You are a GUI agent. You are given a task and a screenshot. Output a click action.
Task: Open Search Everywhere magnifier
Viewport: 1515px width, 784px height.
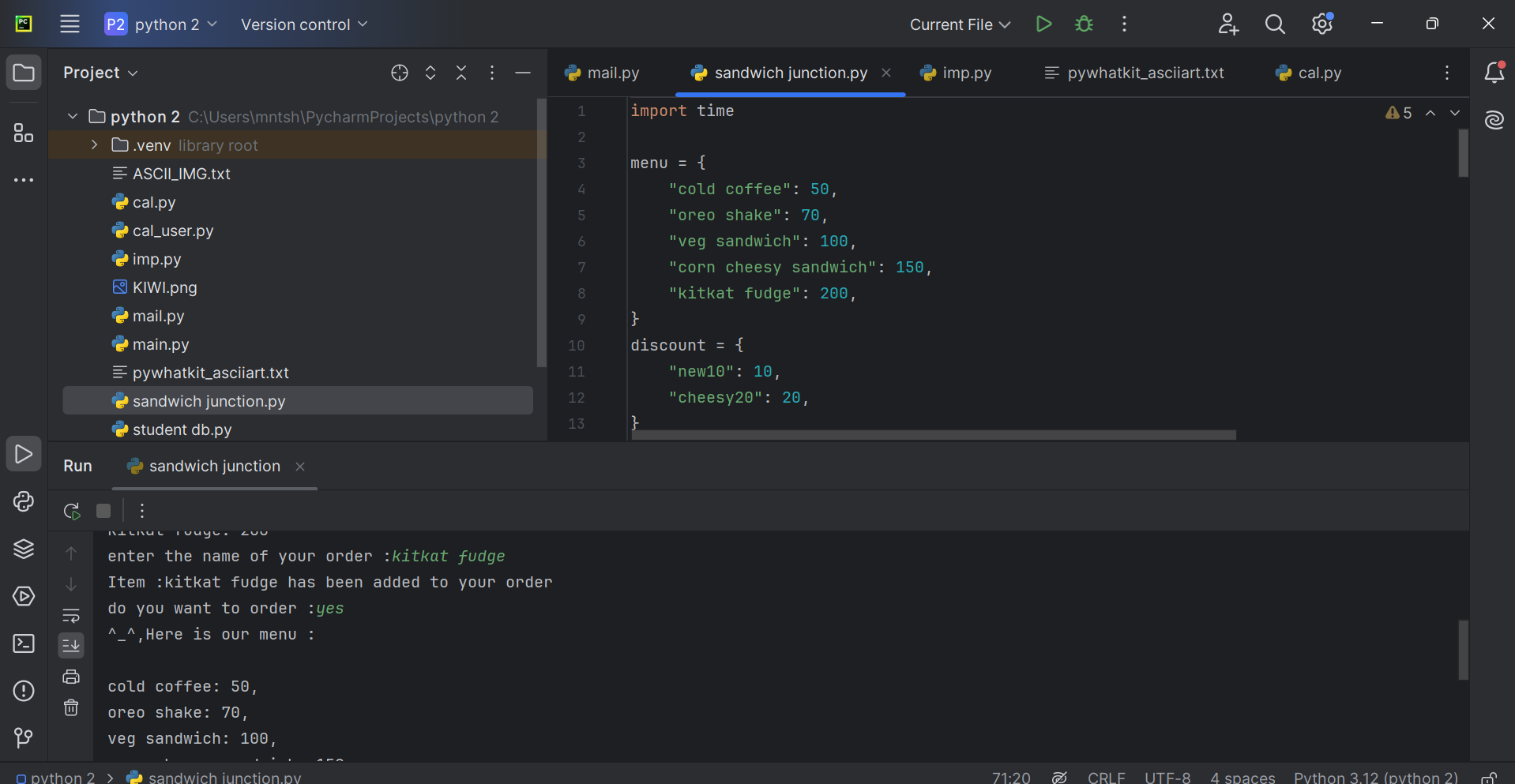[x=1275, y=24]
